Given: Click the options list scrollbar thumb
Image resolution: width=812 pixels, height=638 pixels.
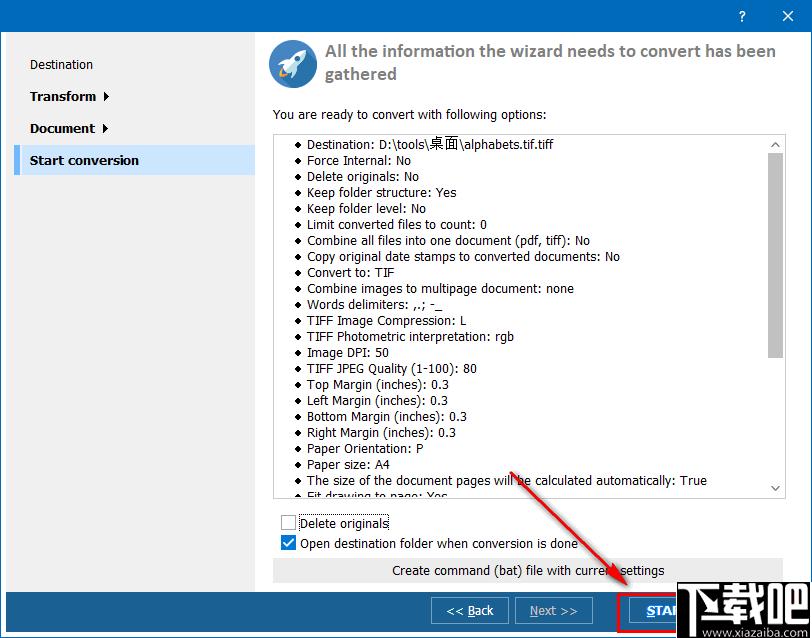Looking at the screenshot, I should (x=775, y=255).
